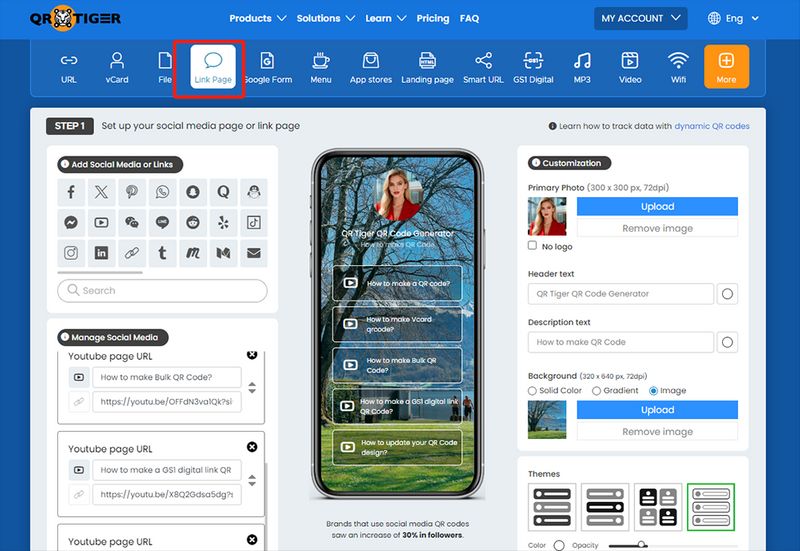Click the LinkedIn social icon
Screen dimensions: 800x551
(x=101, y=253)
